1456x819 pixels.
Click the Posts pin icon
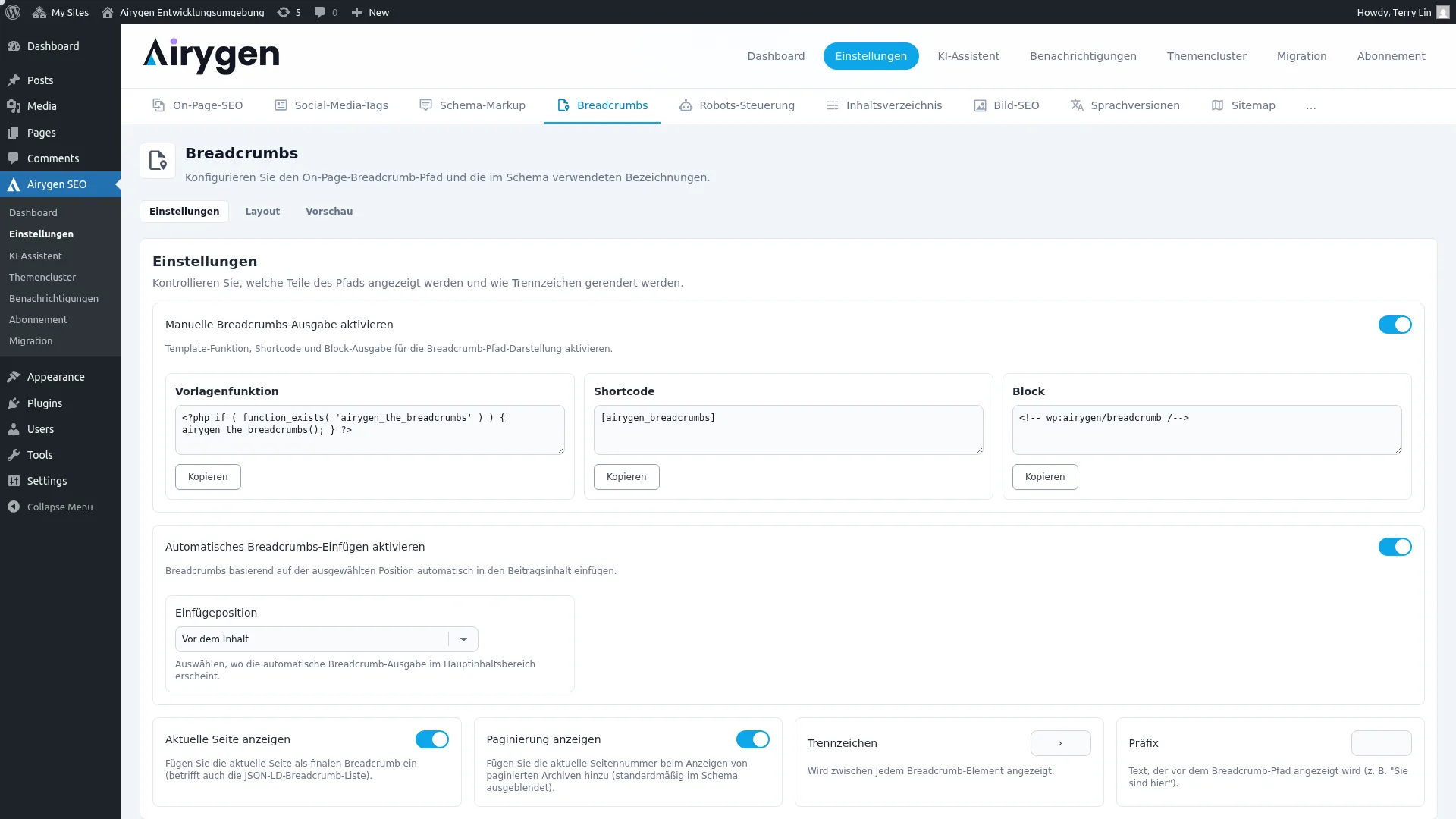pos(14,80)
